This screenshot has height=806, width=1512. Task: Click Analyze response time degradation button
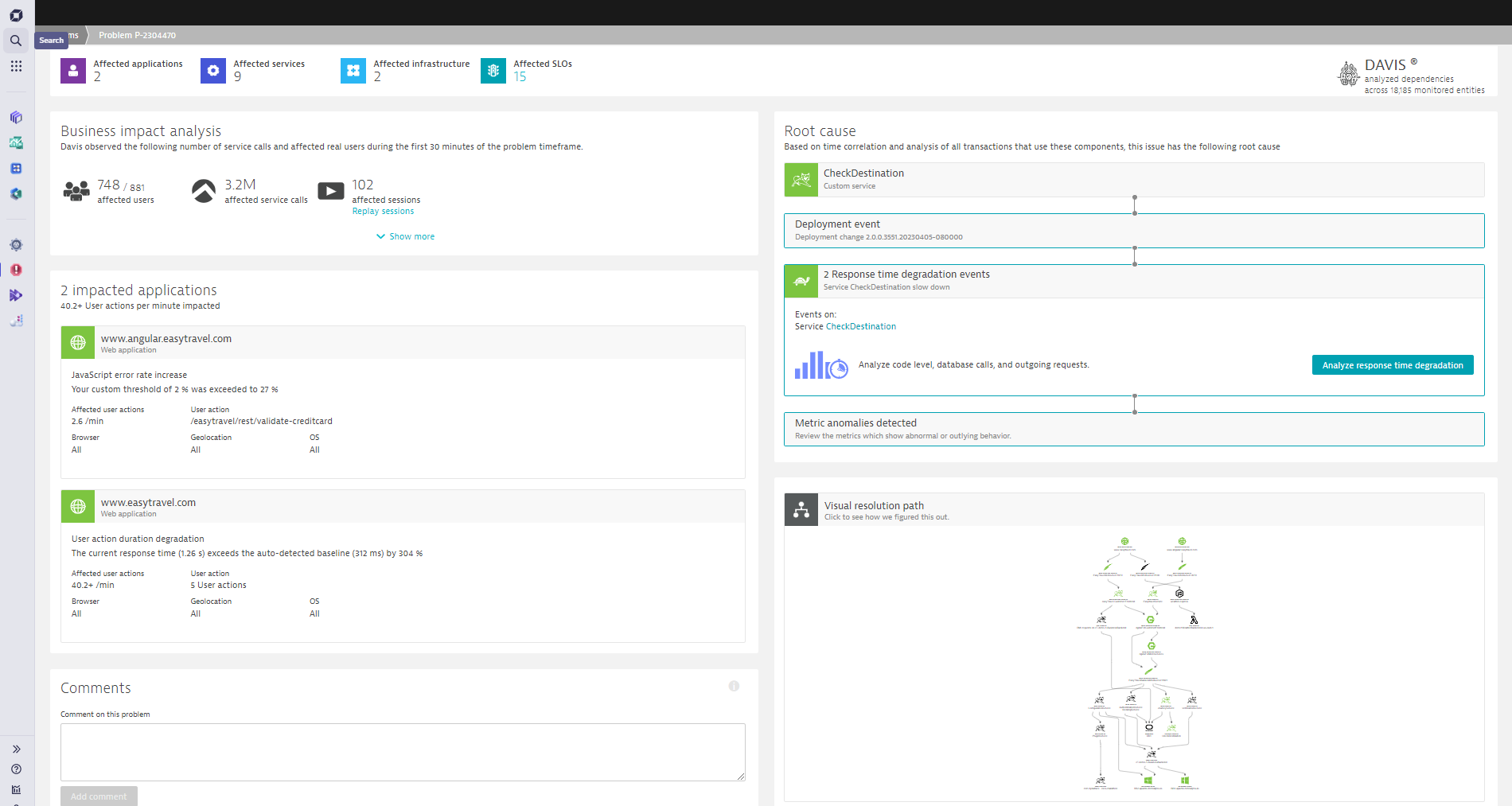click(1392, 365)
